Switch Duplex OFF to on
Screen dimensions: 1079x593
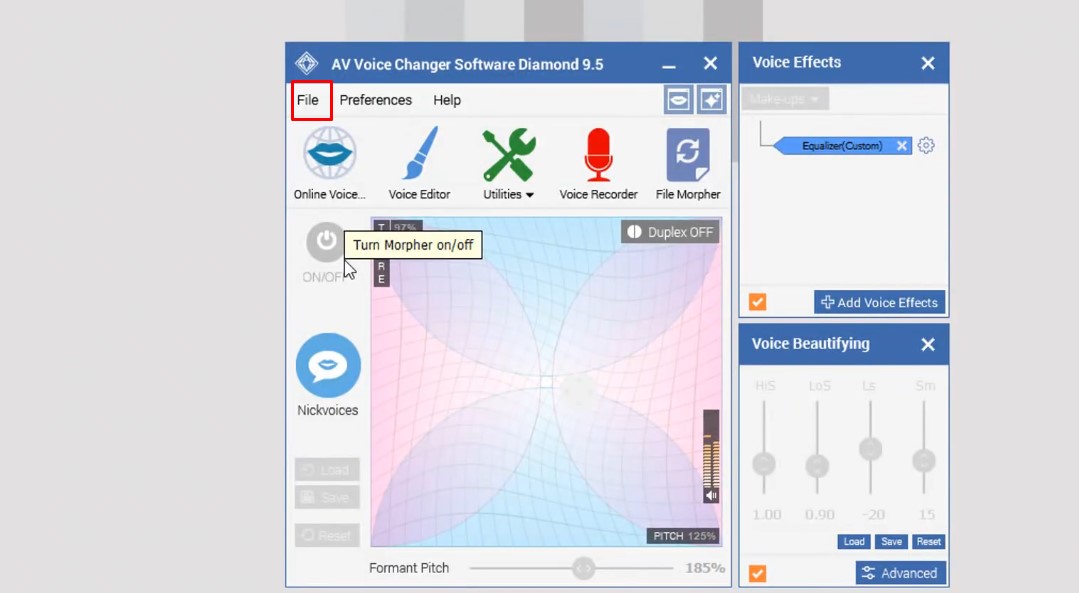point(670,231)
